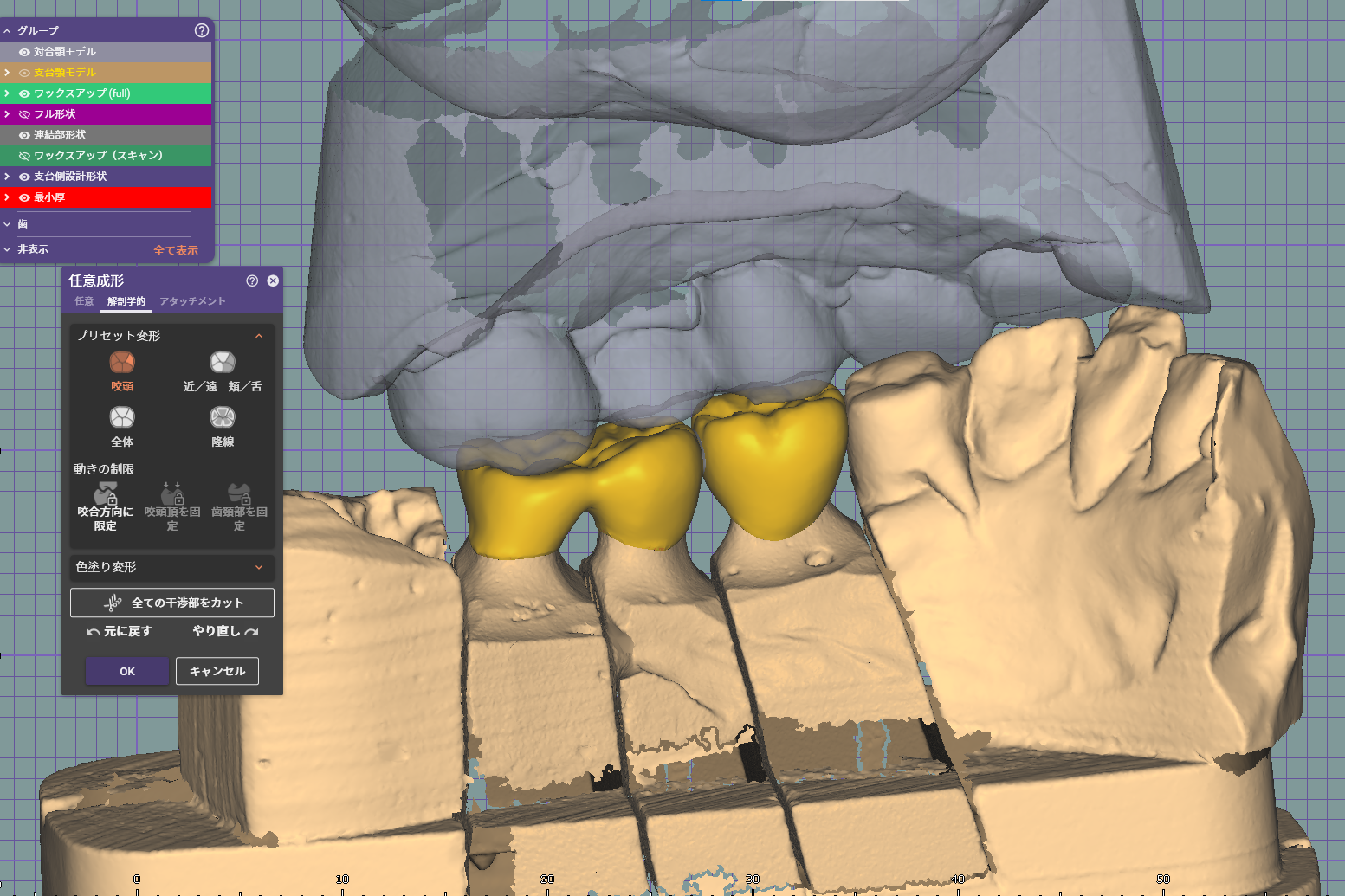1345x896 pixels.
Task: Open help for the 任意成形 dialog
Action: click(252, 280)
